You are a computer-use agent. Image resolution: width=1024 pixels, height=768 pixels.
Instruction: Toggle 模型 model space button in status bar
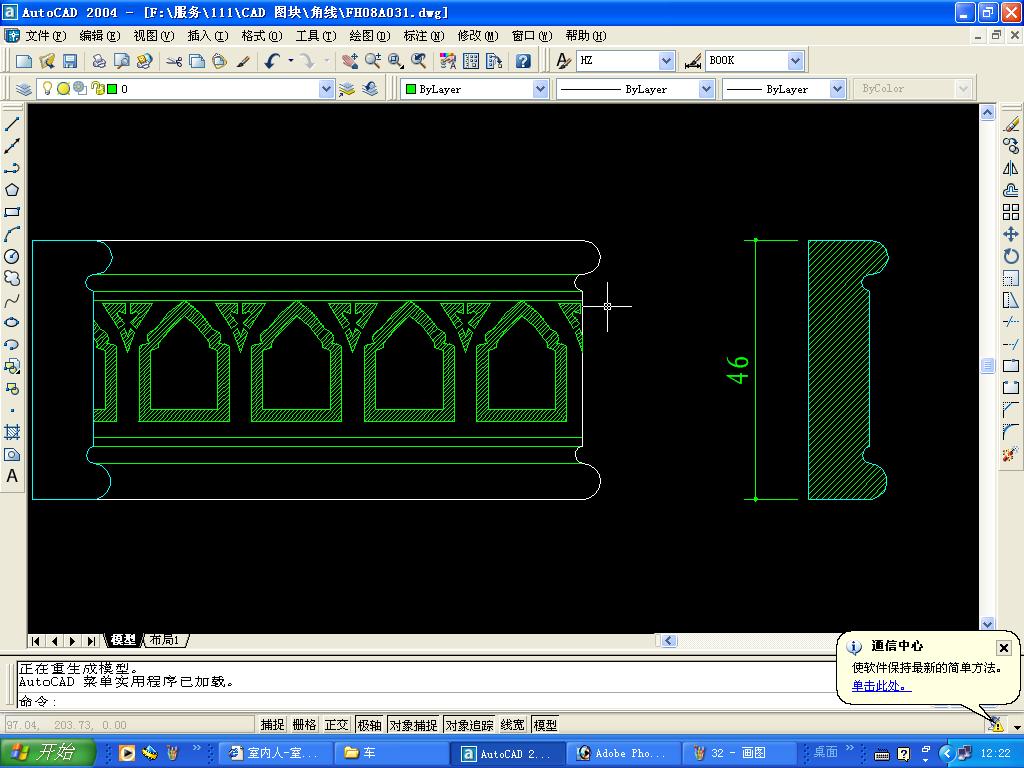click(545, 725)
